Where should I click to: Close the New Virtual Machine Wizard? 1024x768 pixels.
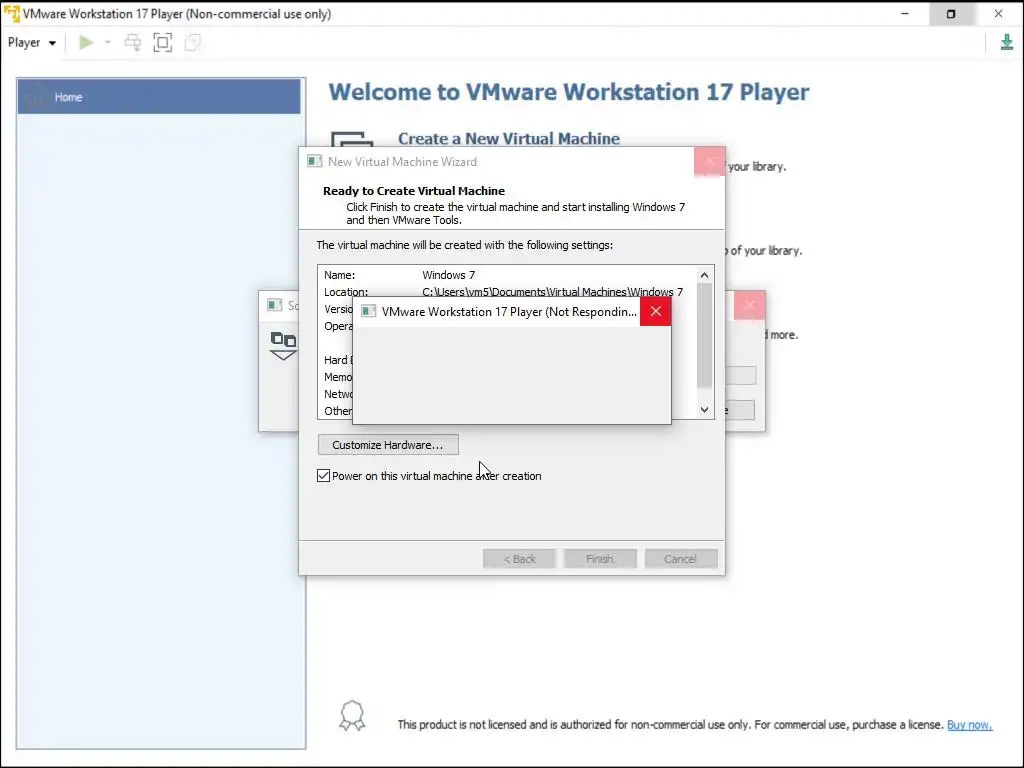[709, 161]
